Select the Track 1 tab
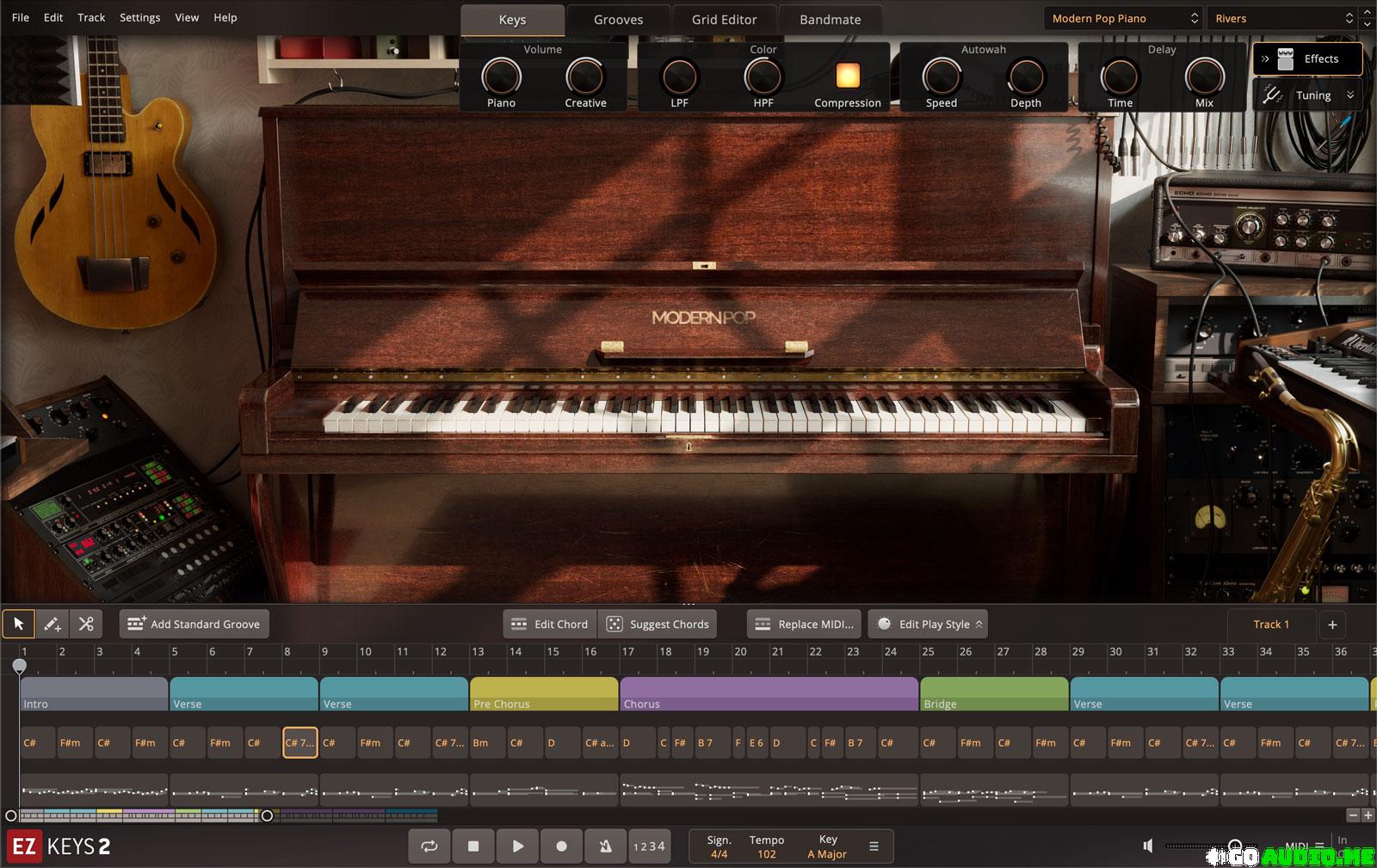Screen dimensions: 1377x868 click(x=1271, y=625)
